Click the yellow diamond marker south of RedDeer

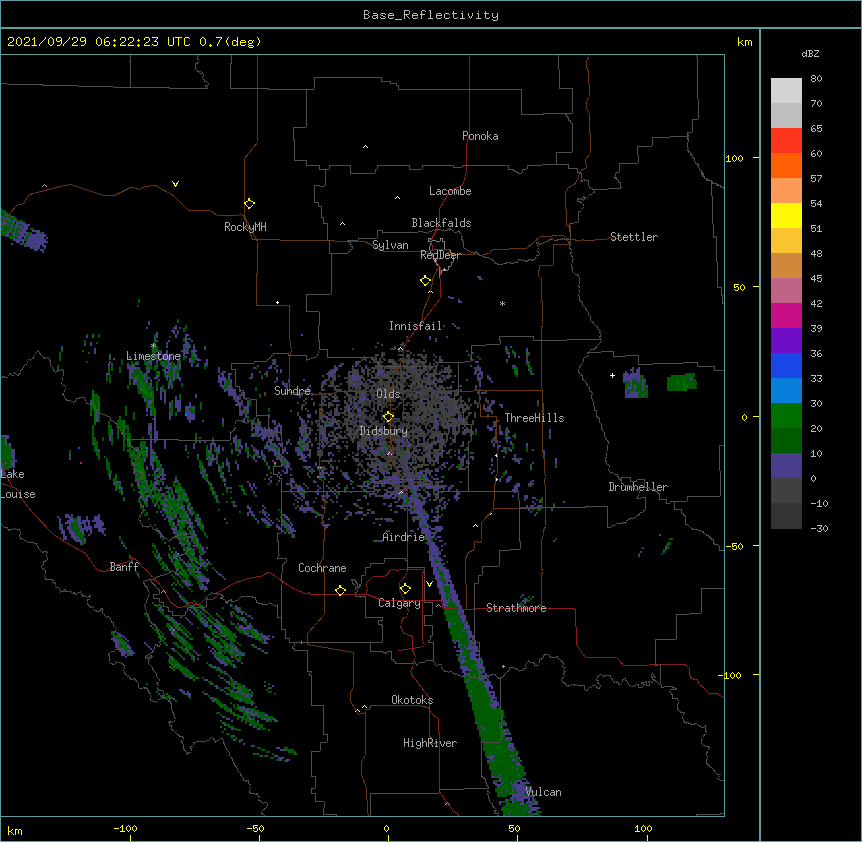[x=425, y=281]
